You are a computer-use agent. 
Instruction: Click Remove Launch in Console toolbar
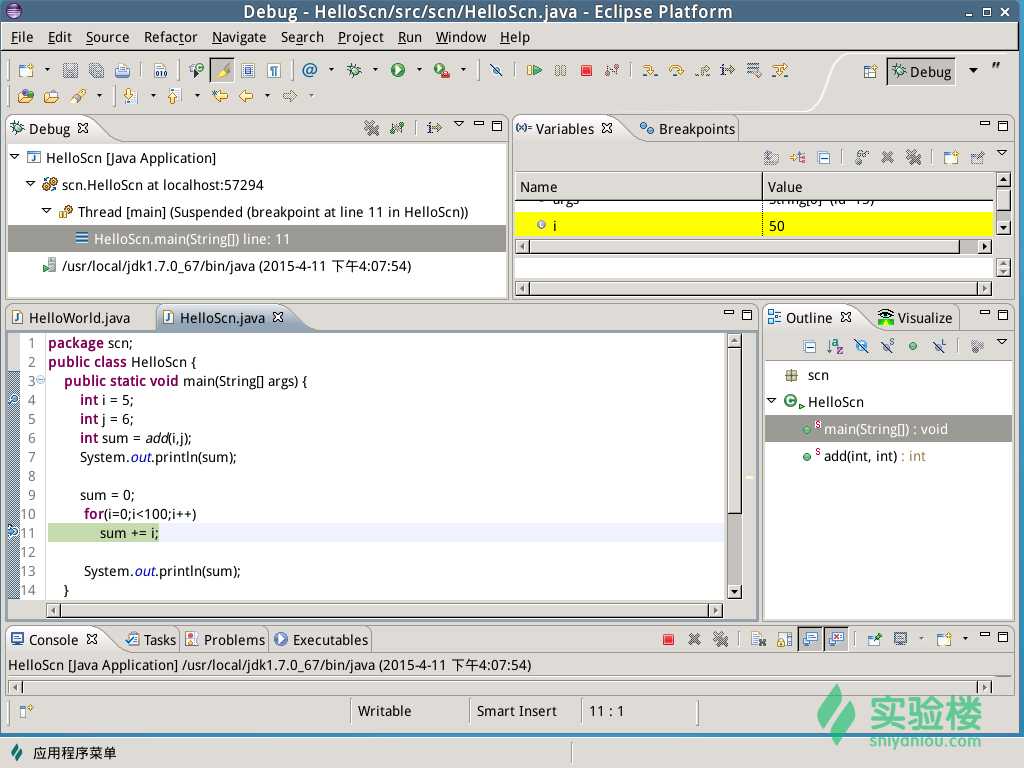(x=694, y=639)
